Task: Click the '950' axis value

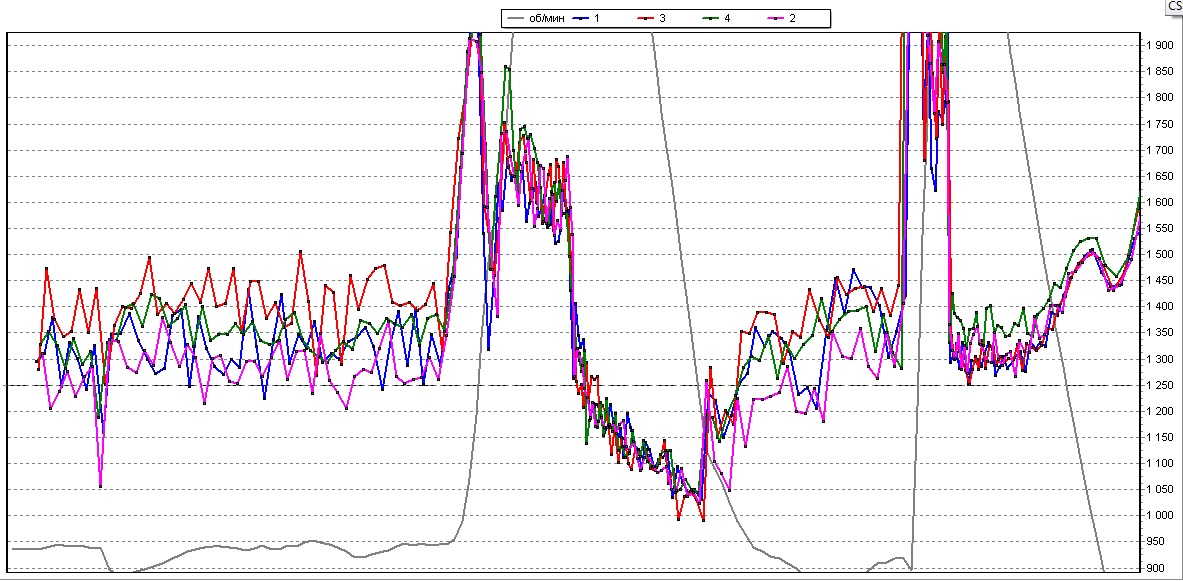Action: point(1155,542)
